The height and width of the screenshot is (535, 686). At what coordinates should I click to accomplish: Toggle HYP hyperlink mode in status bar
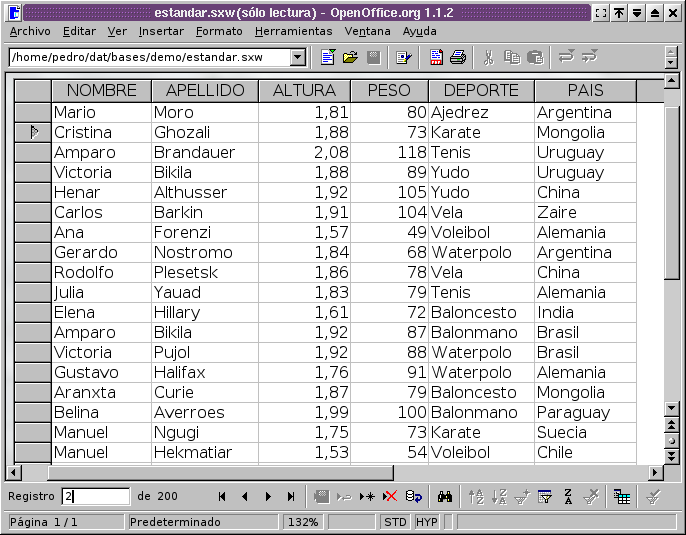[x=427, y=522]
